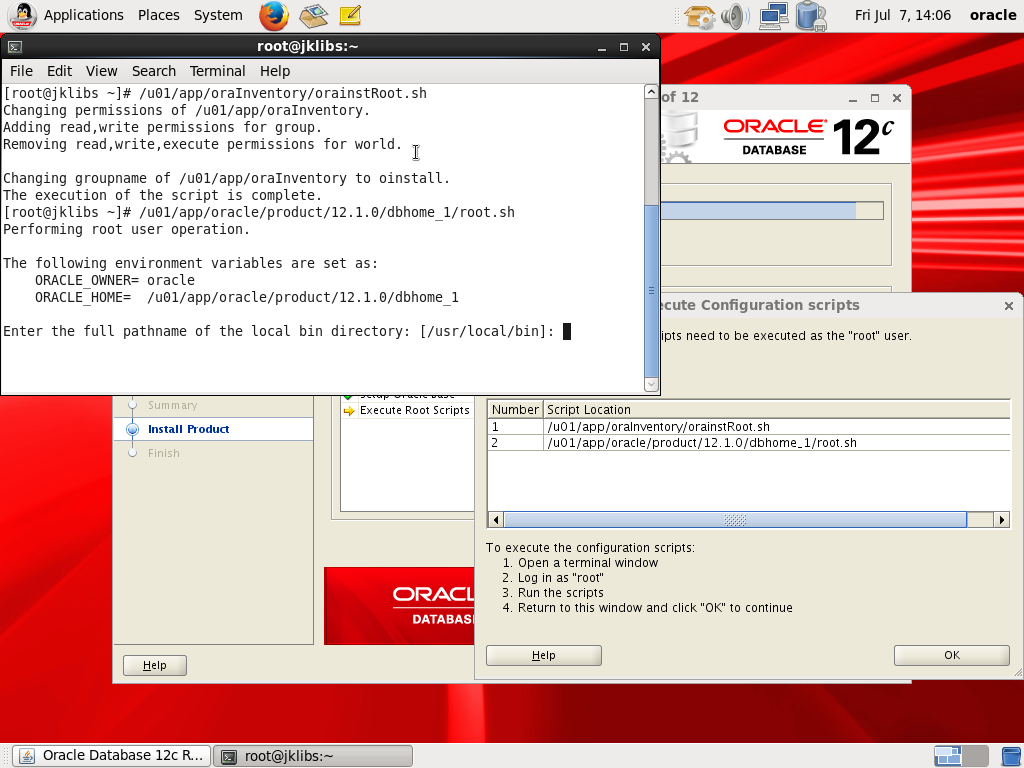The image size is (1024, 768).
Task: Click Help in the configuration scripts dialog
Action: (543, 655)
